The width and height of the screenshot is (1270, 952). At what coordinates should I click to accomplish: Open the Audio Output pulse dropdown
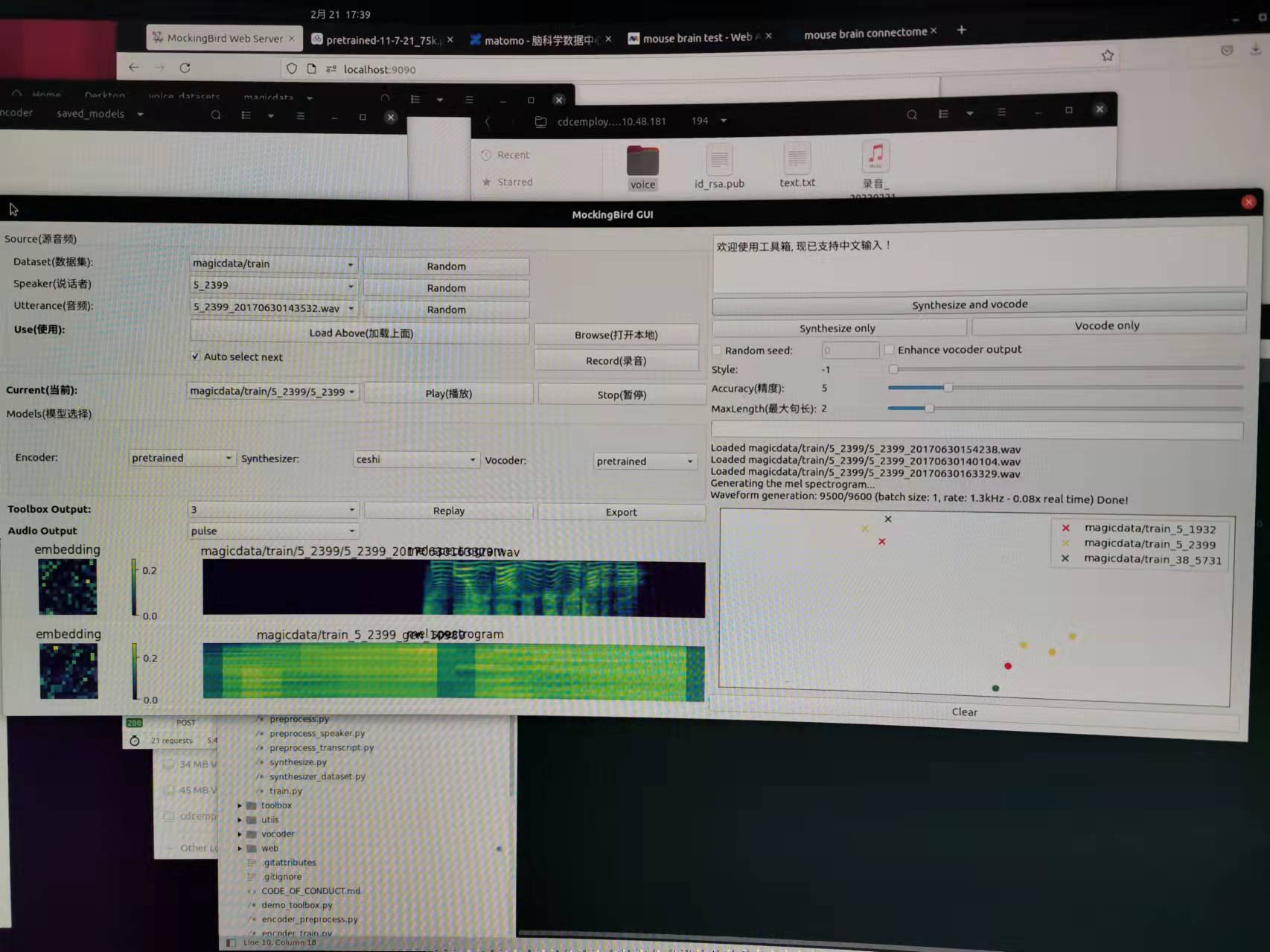click(x=274, y=531)
